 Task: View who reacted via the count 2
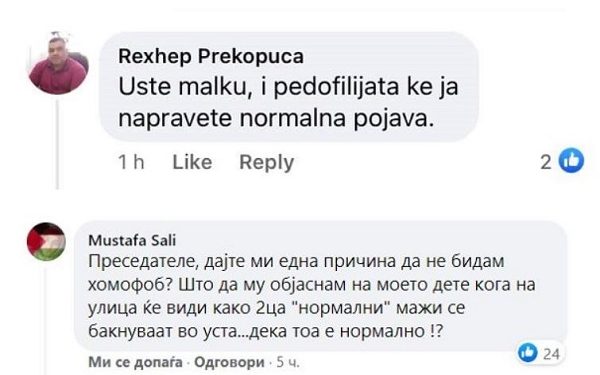point(546,162)
